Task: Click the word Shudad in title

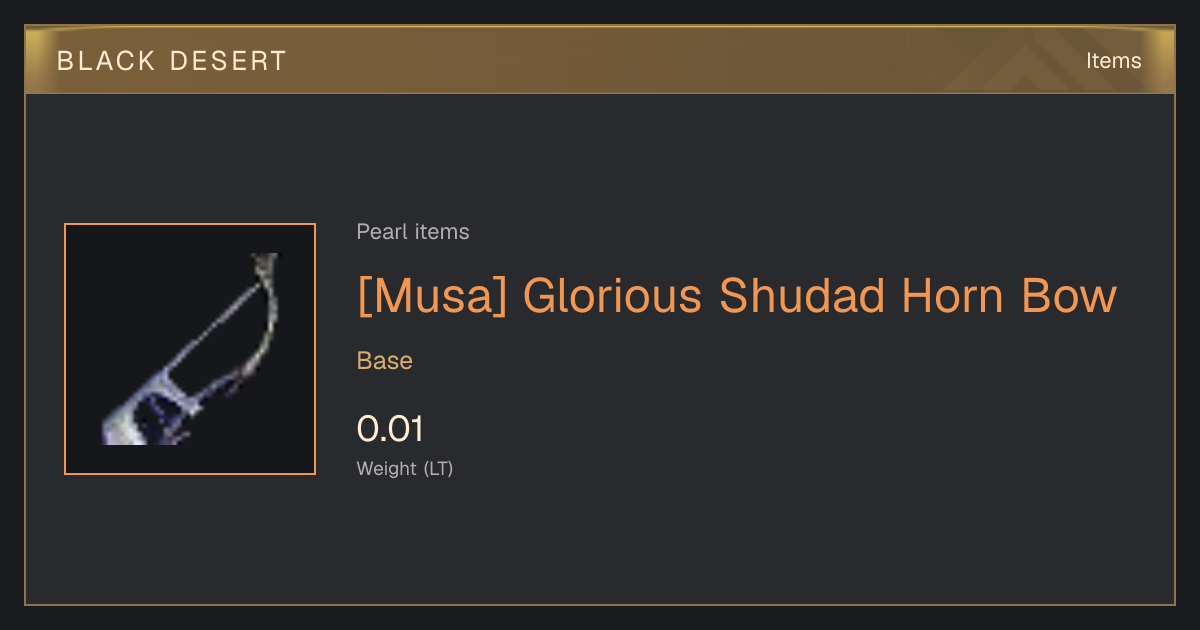Action: pyautogui.click(x=803, y=296)
